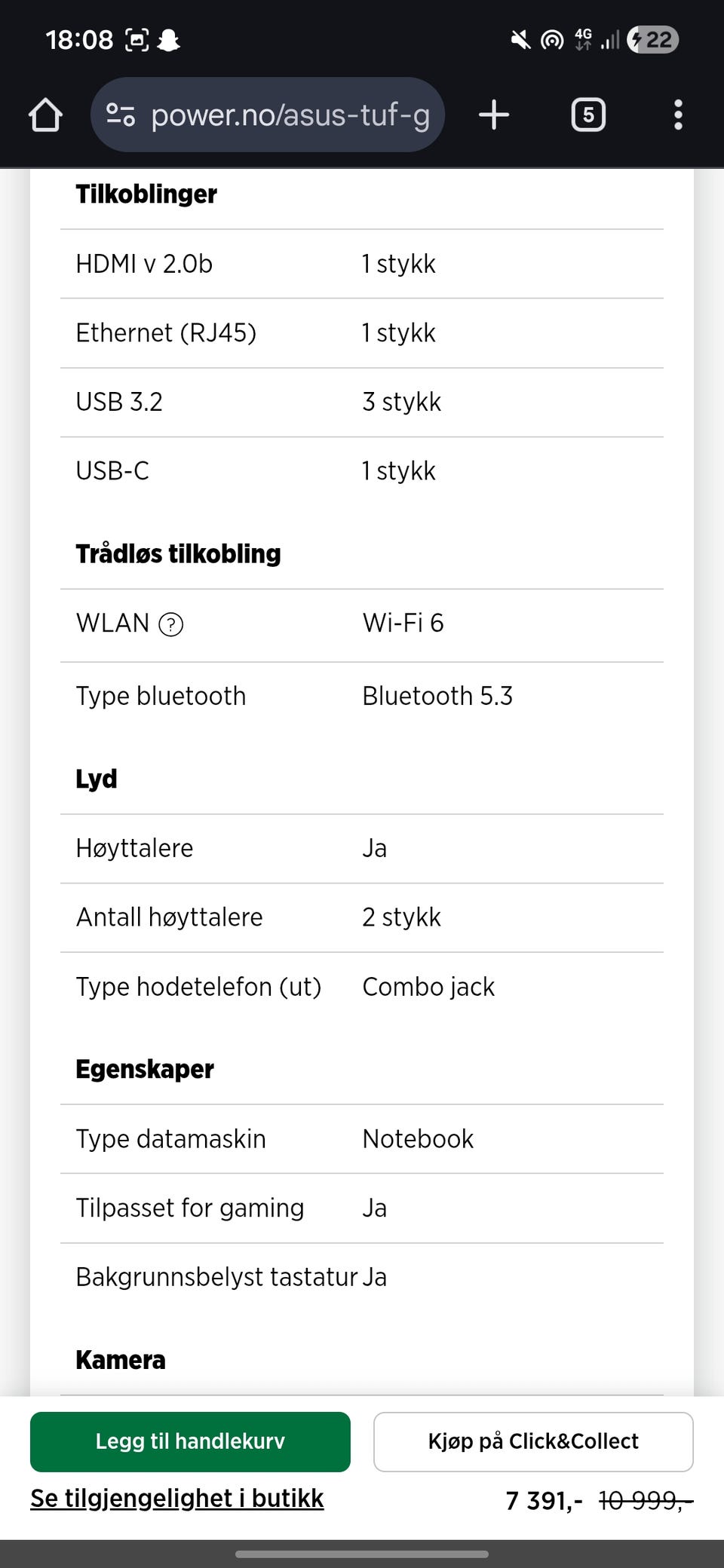Click Kjøp på Click&Collect button
This screenshot has height=1568, width=724.
533,1441
